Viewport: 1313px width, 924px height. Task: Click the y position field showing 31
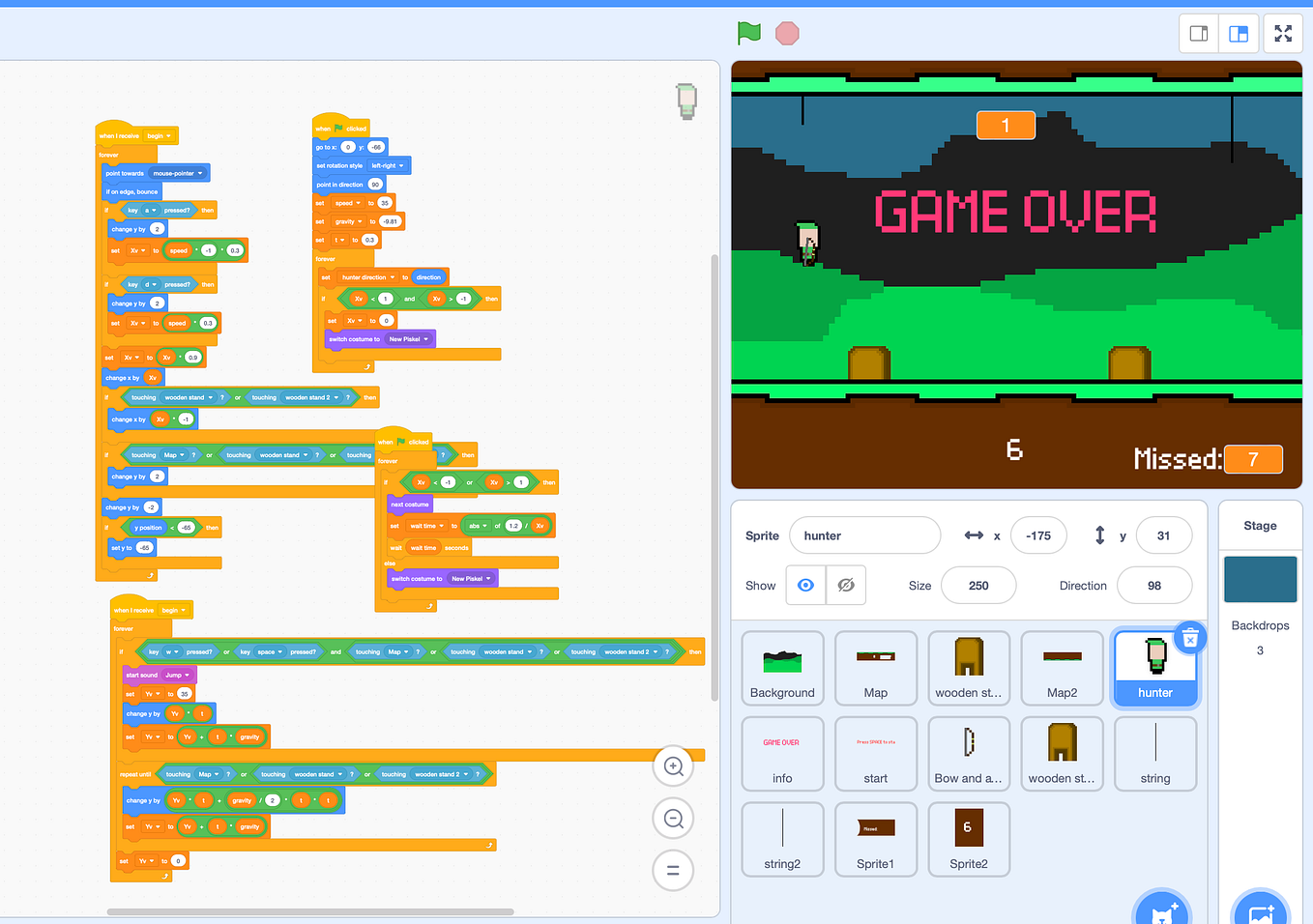(1163, 535)
